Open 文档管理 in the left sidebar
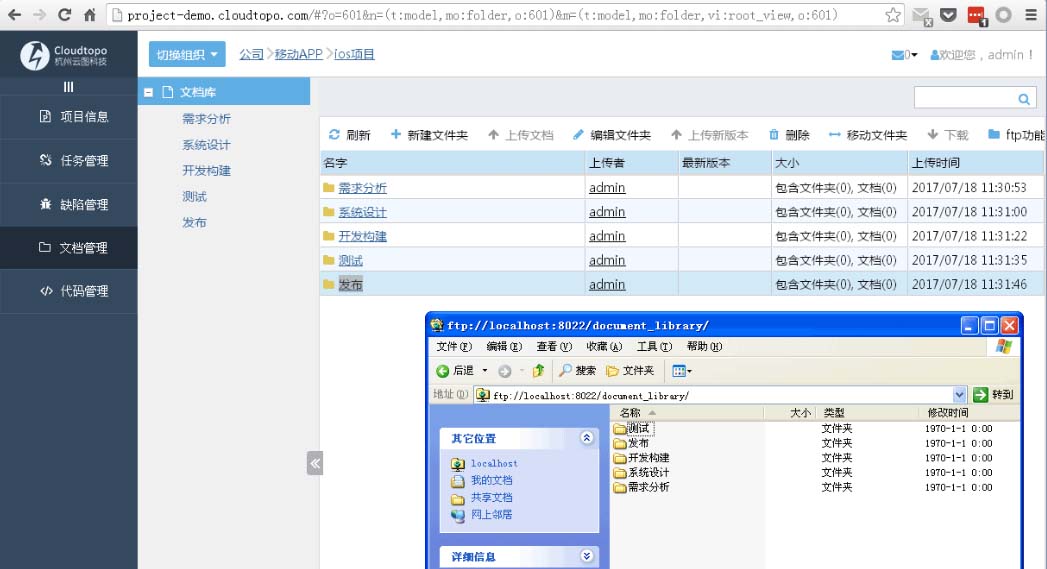This screenshot has height=569, width=1047. pyautogui.click(x=69, y=247)
